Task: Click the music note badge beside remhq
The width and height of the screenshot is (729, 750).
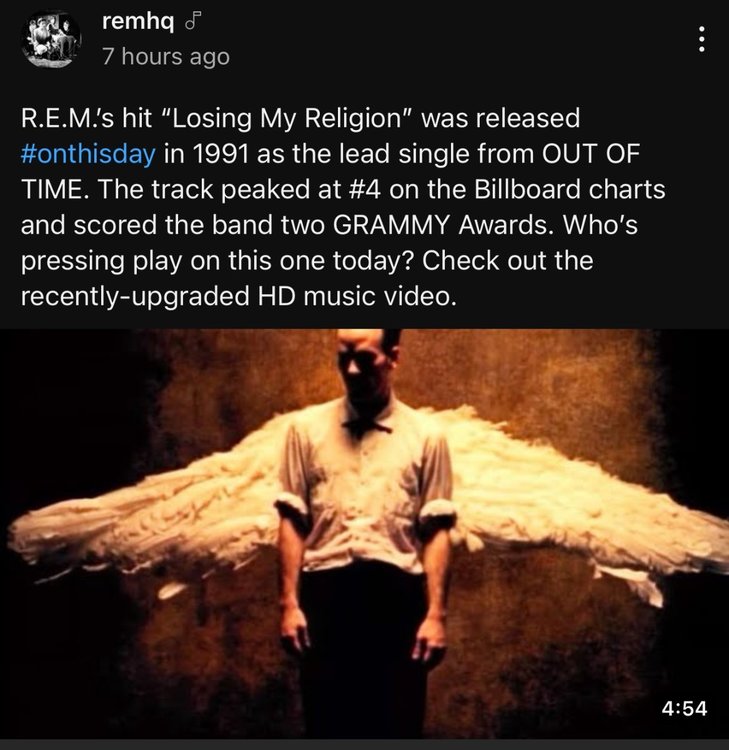Action: [193, 22]
